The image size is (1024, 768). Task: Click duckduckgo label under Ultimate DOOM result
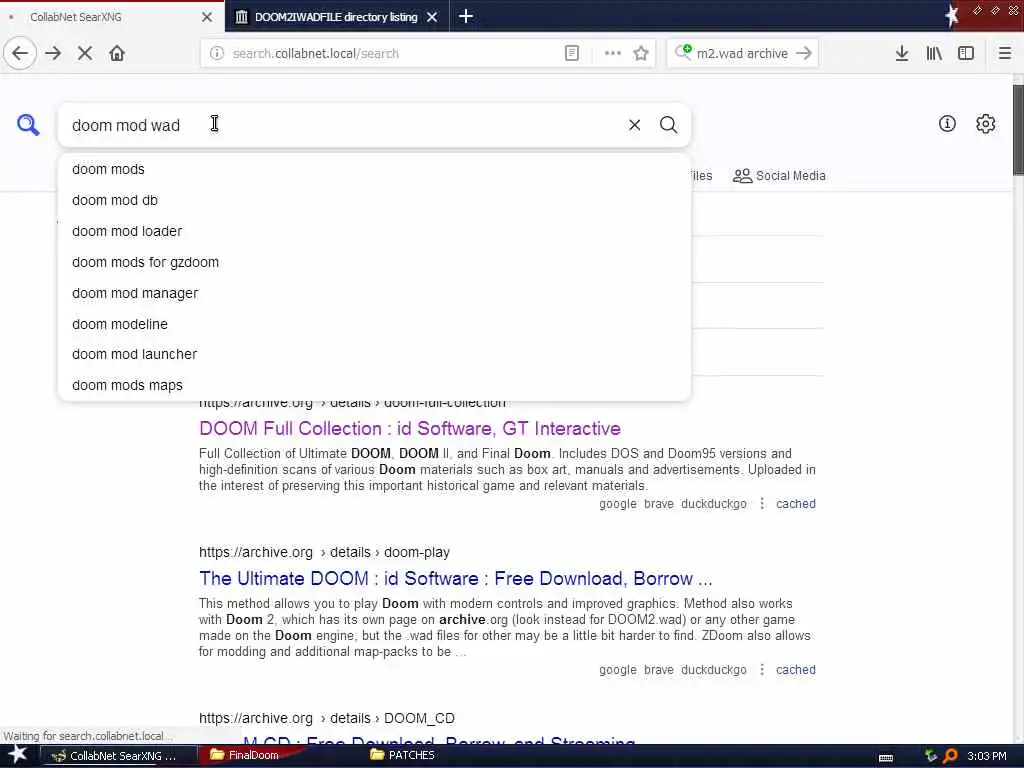point(714,669)
